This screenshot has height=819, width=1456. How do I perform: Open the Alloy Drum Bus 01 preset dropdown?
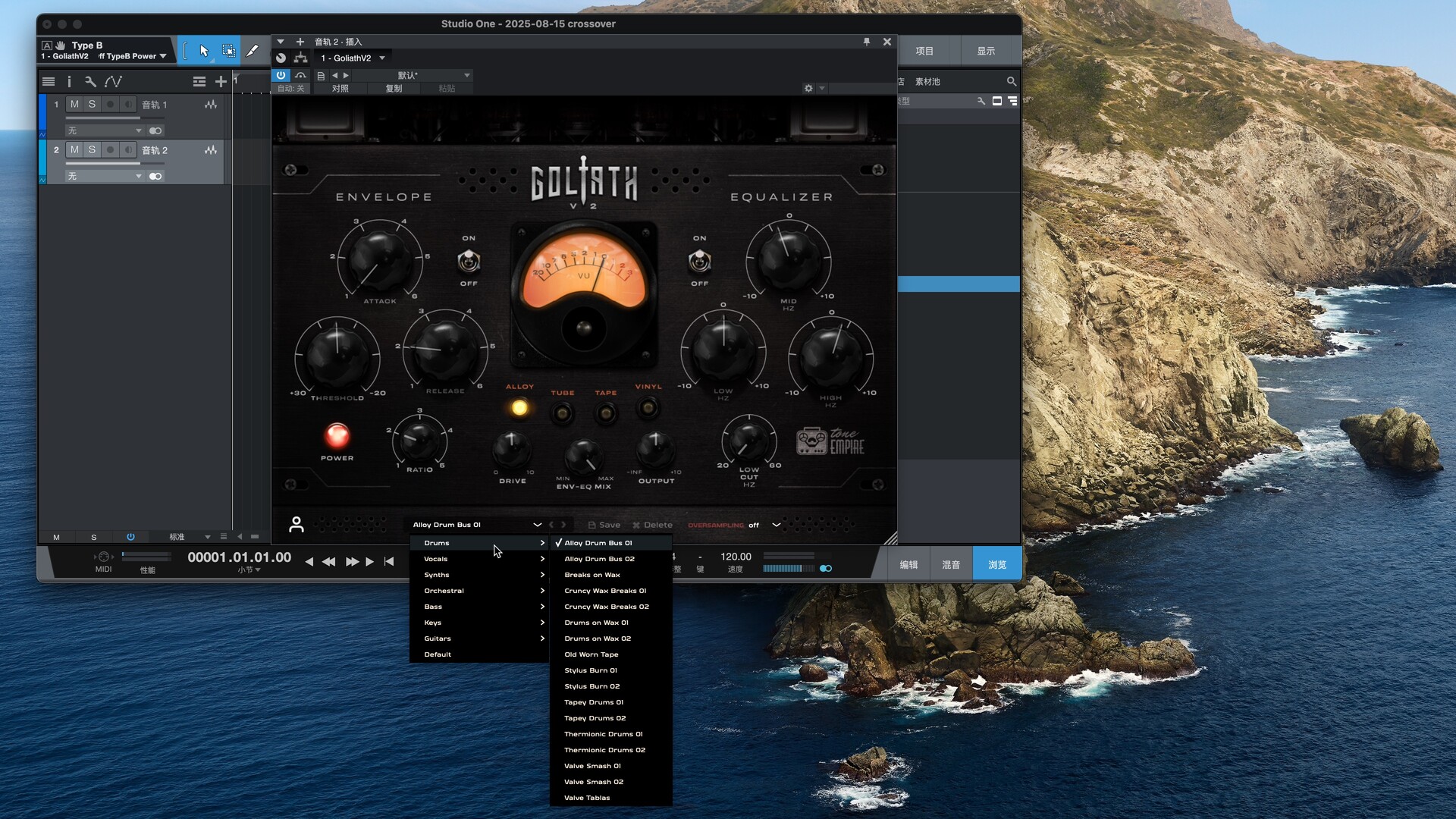tap(477, 525)
